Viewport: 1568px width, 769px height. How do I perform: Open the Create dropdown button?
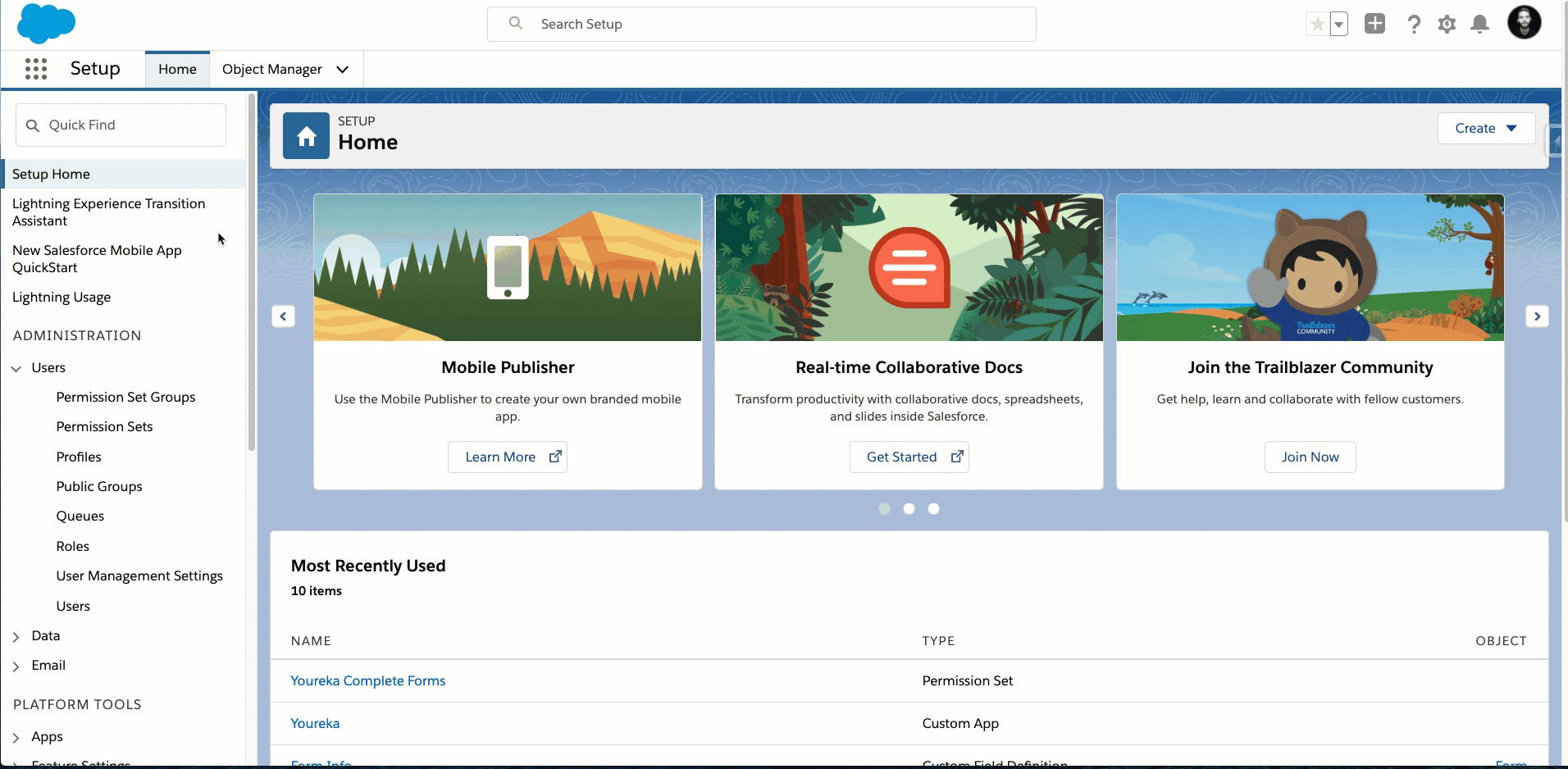click(1486, 128)
